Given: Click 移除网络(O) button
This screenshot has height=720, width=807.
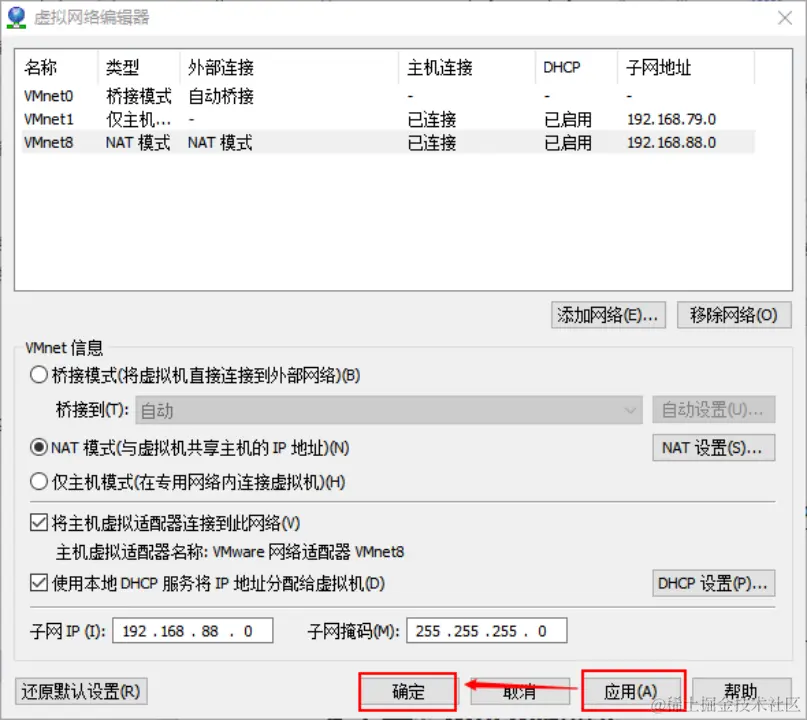Looking at the screenshot, I should [x=734, y=315].
